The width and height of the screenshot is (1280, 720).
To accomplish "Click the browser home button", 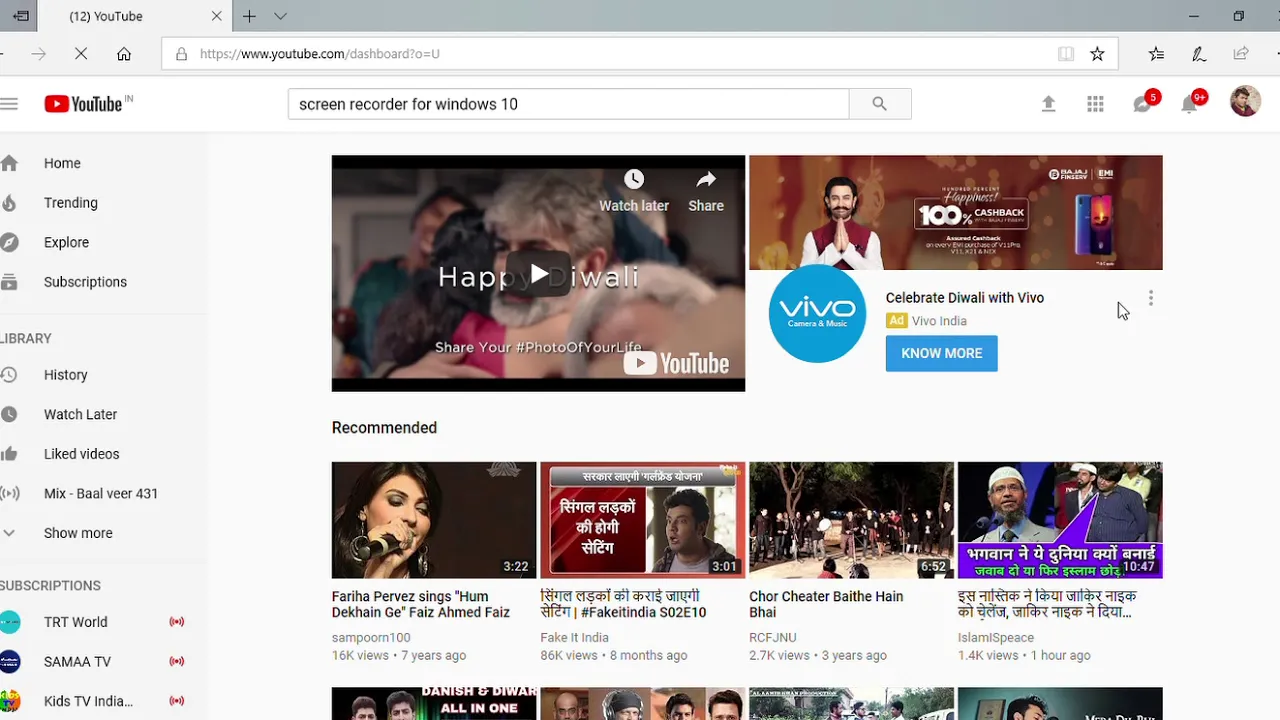I will [124, 54].
